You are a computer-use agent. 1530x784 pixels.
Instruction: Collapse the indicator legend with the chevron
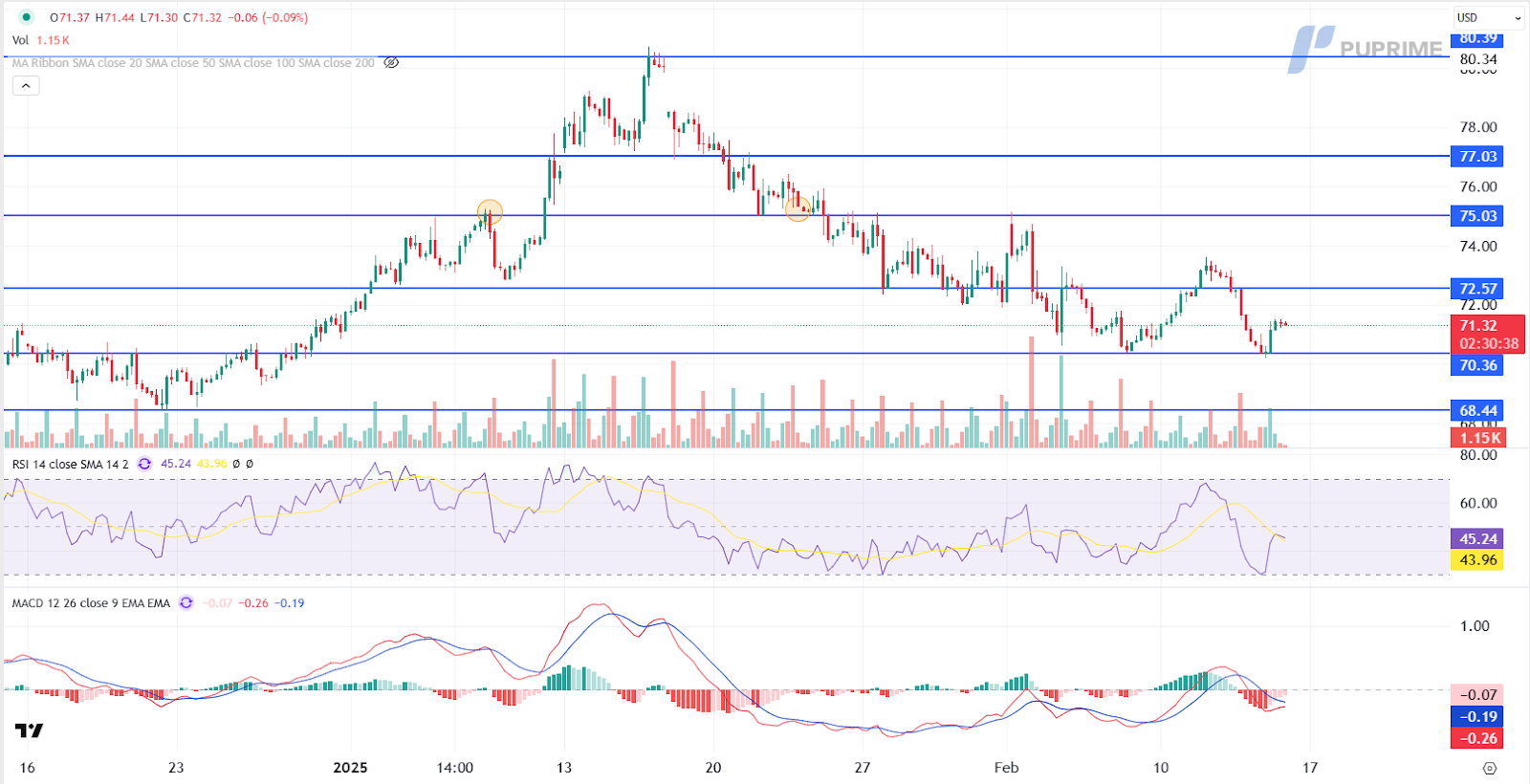tap(26, 86)
